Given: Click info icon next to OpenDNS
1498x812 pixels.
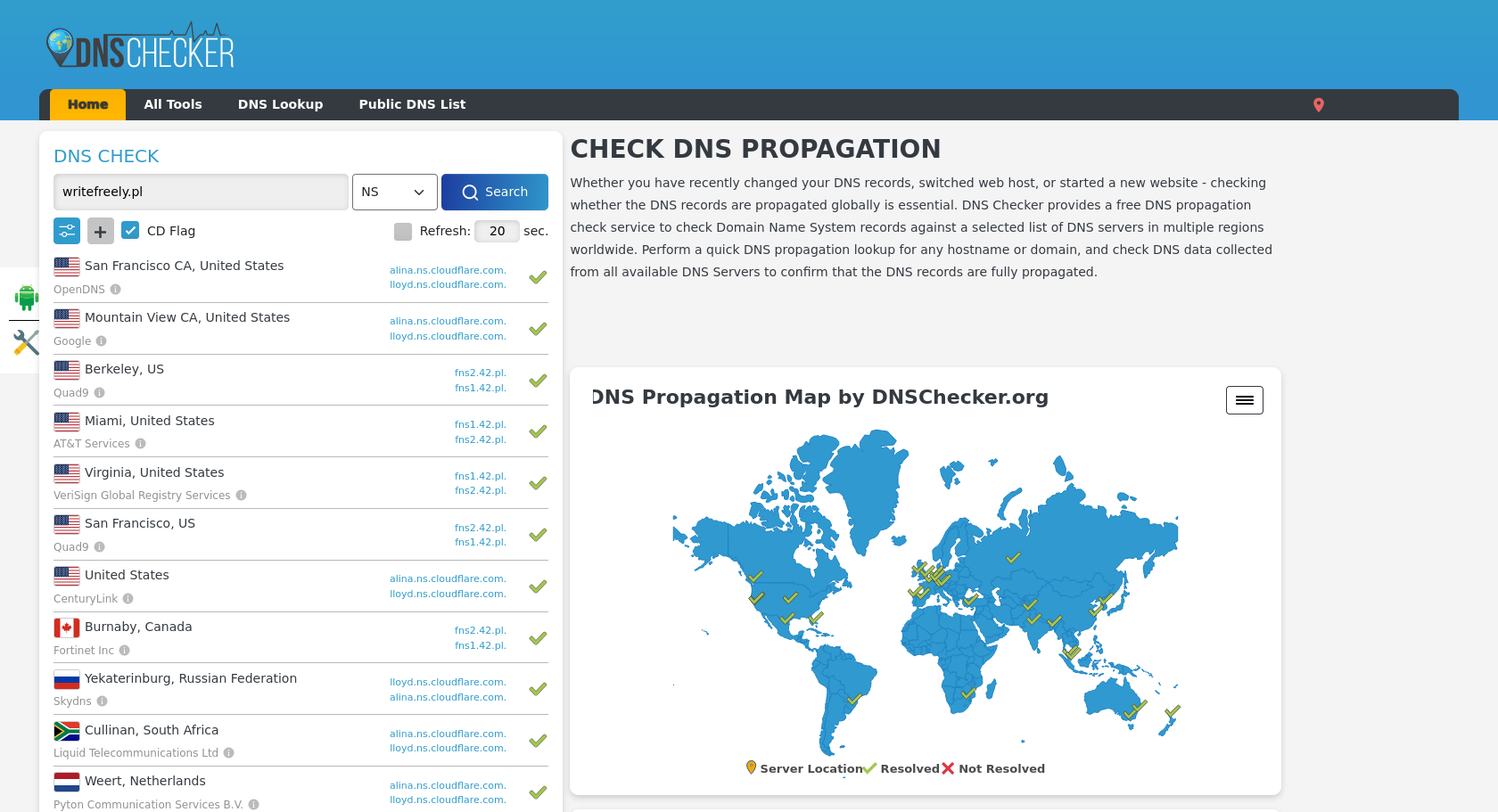Looking at the screenshot, I should [116, 290].
